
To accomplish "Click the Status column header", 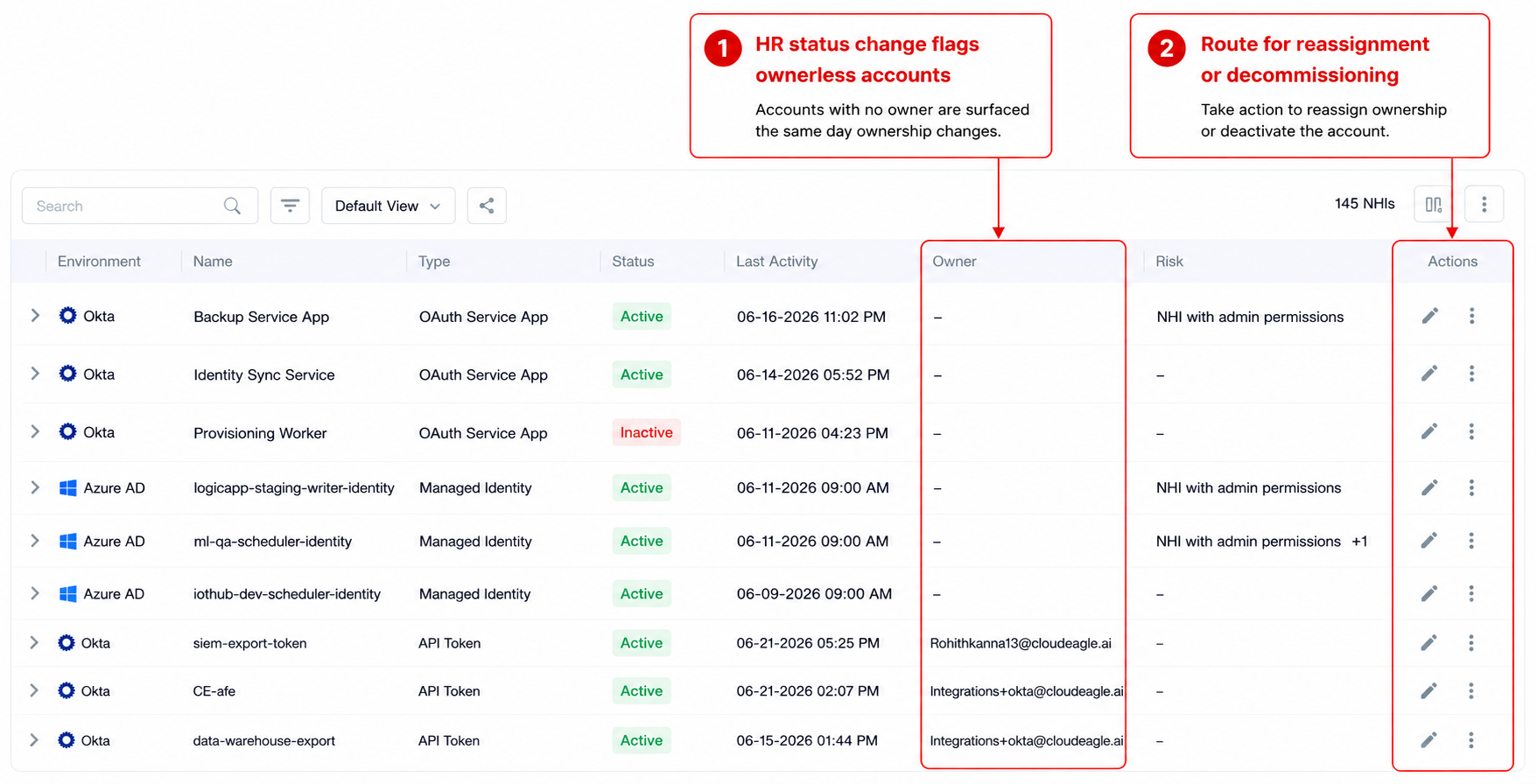I will click(x=633, y=262).
